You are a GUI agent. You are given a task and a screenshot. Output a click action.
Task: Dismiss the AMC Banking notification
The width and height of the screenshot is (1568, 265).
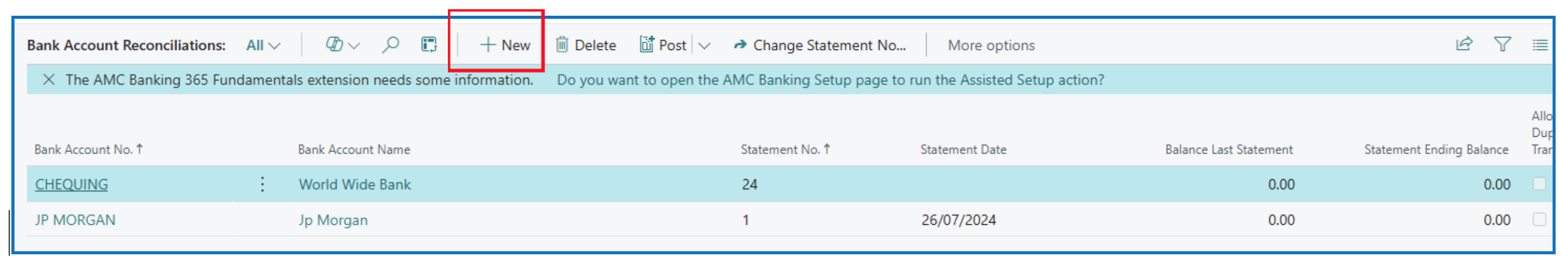pos(49,80)
